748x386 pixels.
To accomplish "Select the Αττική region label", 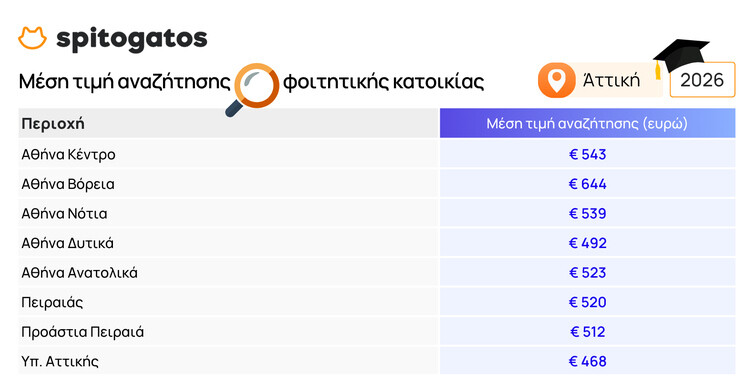I will tap(611, 80).
